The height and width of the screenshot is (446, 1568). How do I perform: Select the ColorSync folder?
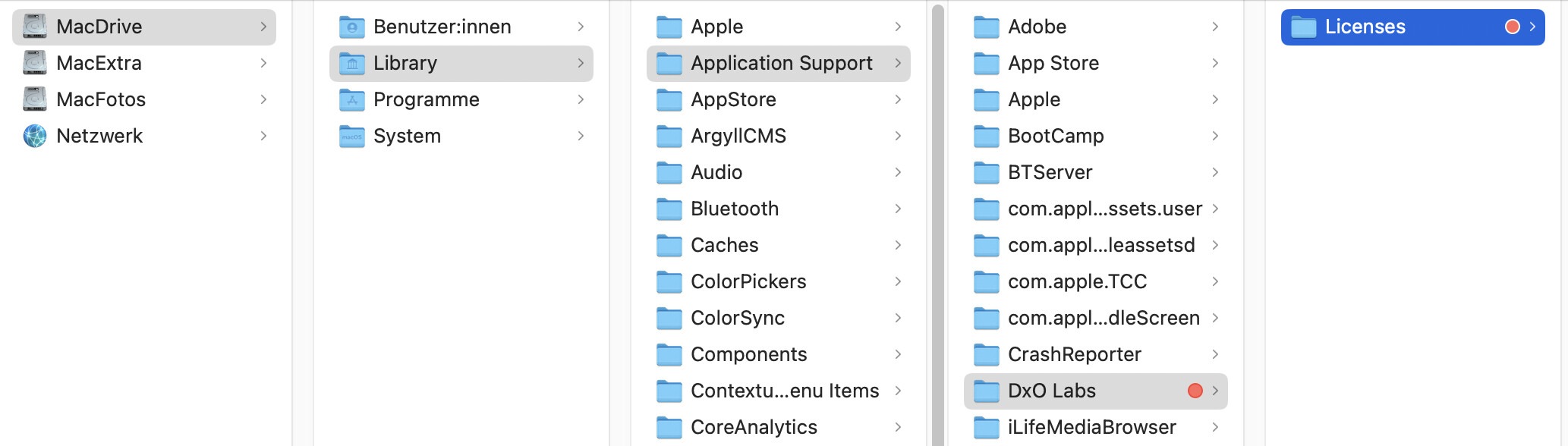tap(737, 318)
